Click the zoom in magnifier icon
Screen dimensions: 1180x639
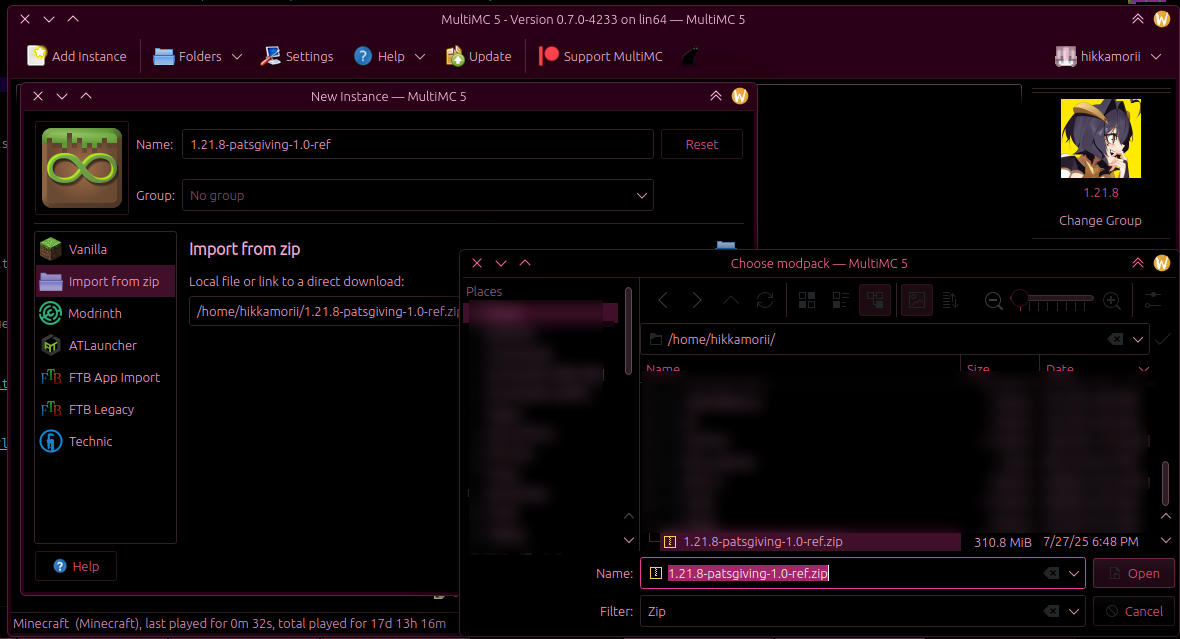point(1112,301)
